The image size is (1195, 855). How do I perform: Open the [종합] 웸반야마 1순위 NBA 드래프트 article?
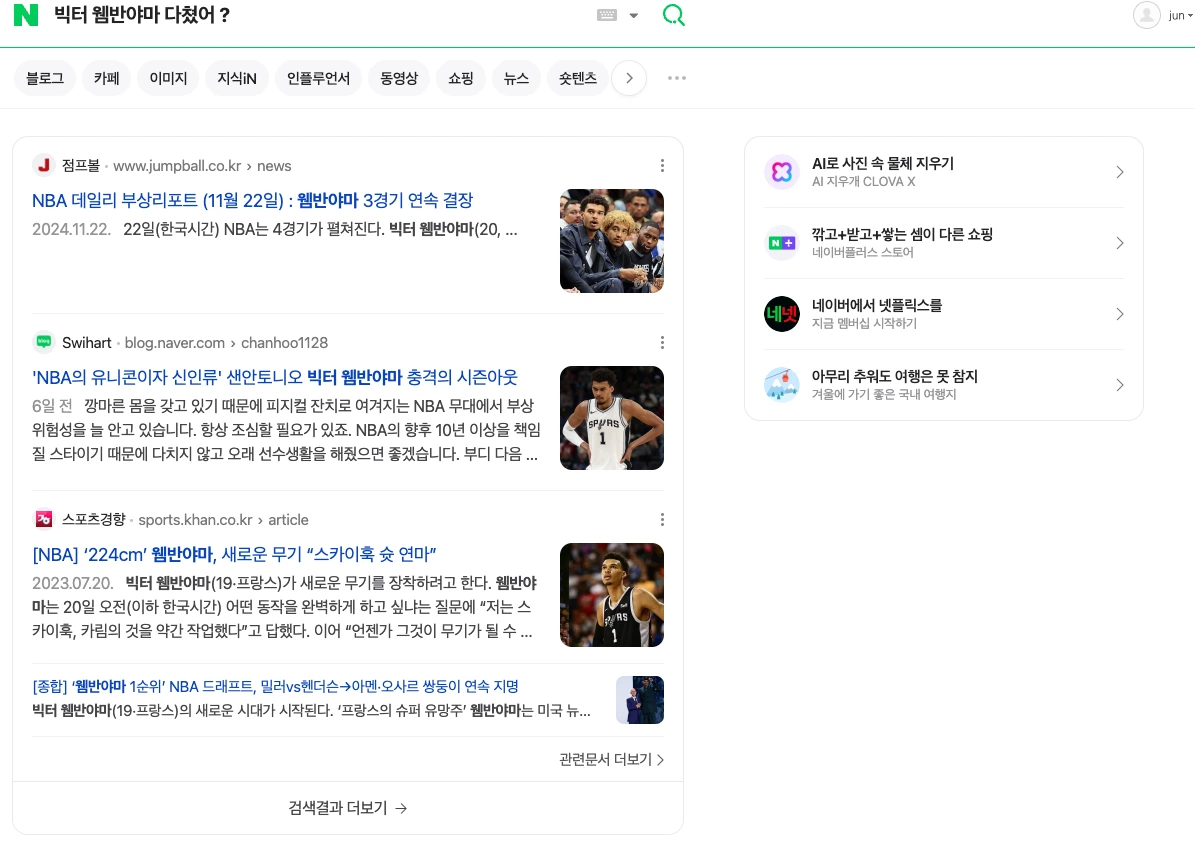275,687
